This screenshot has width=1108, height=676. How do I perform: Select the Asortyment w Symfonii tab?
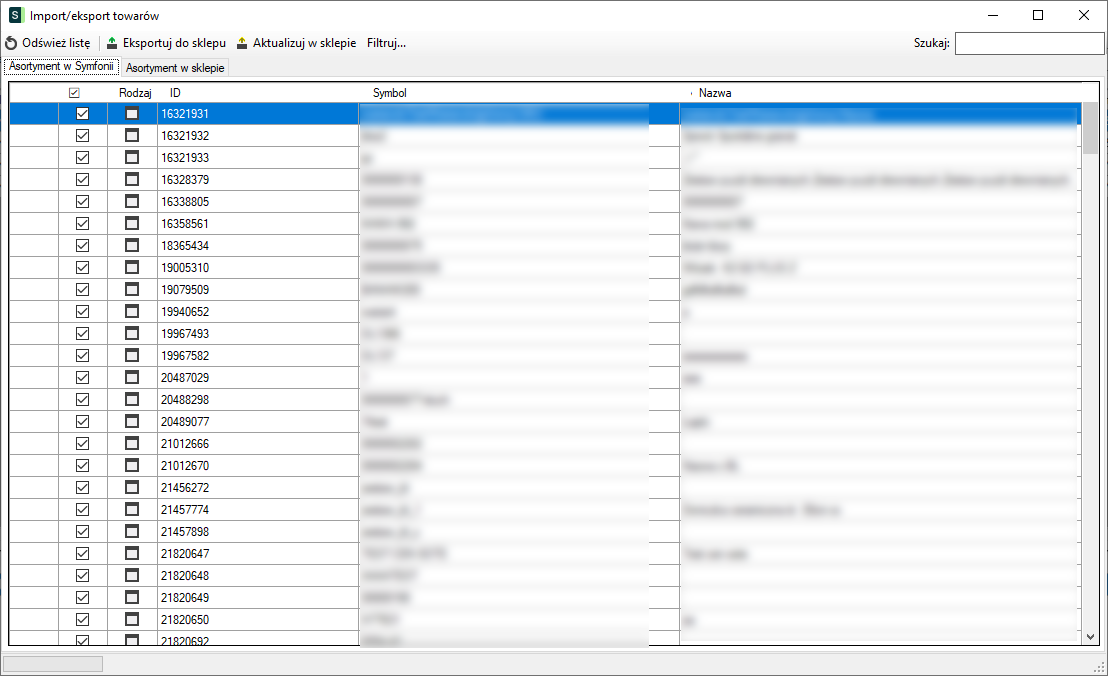(x=61, y=66)
